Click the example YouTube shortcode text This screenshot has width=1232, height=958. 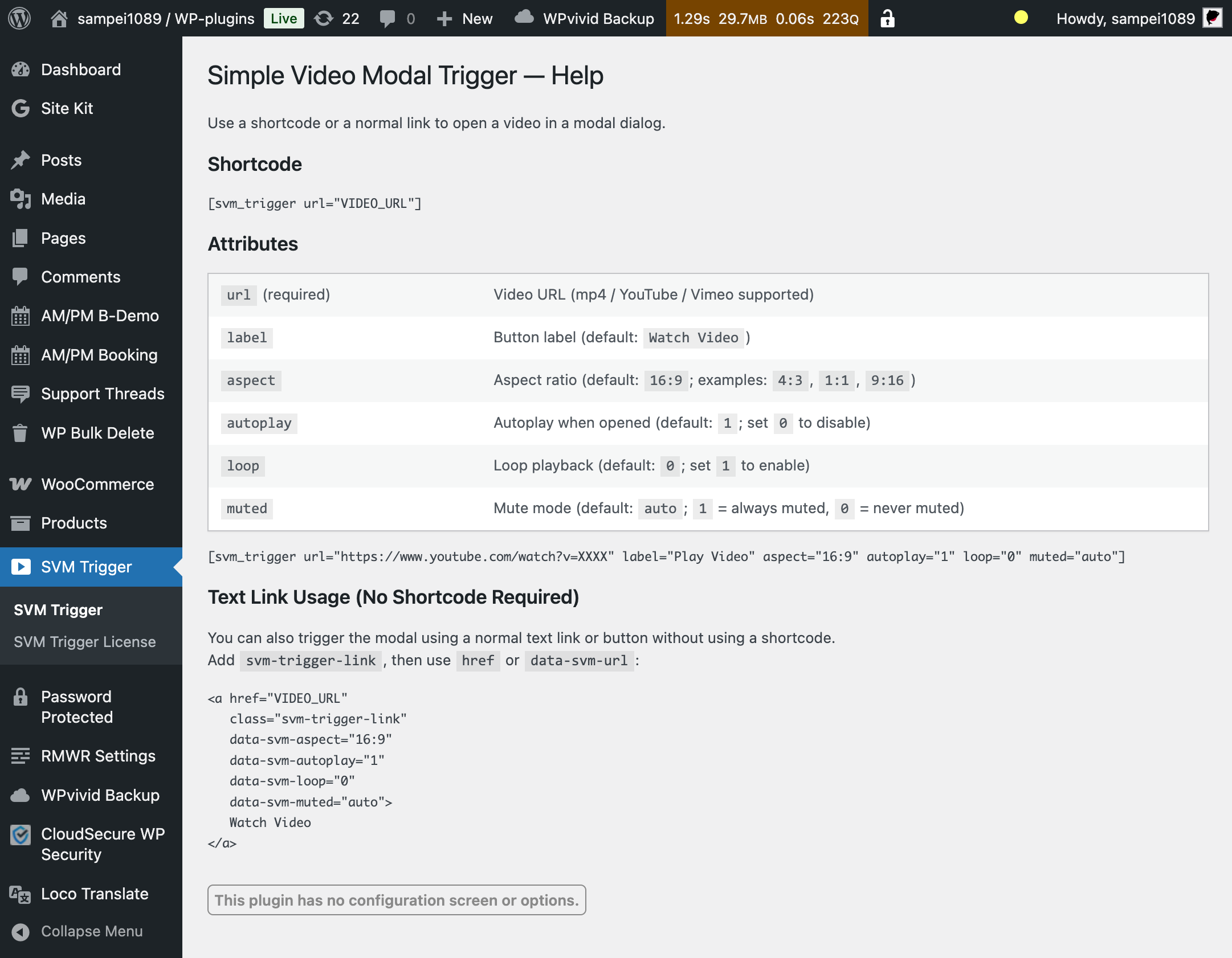(x=666, y=556)
